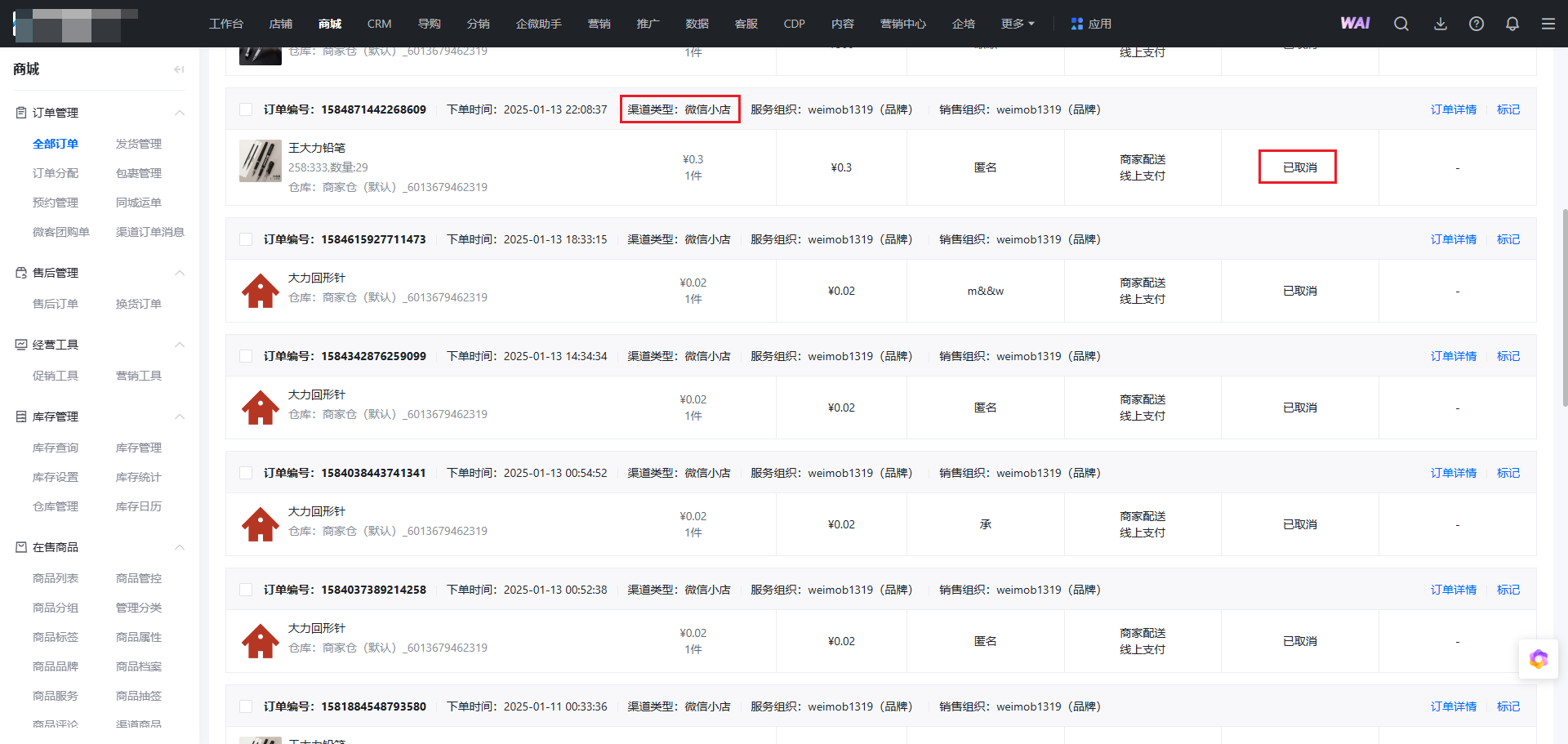
Task: Collapse the 订单管理 section chevron
Action: tap(180, 113)
